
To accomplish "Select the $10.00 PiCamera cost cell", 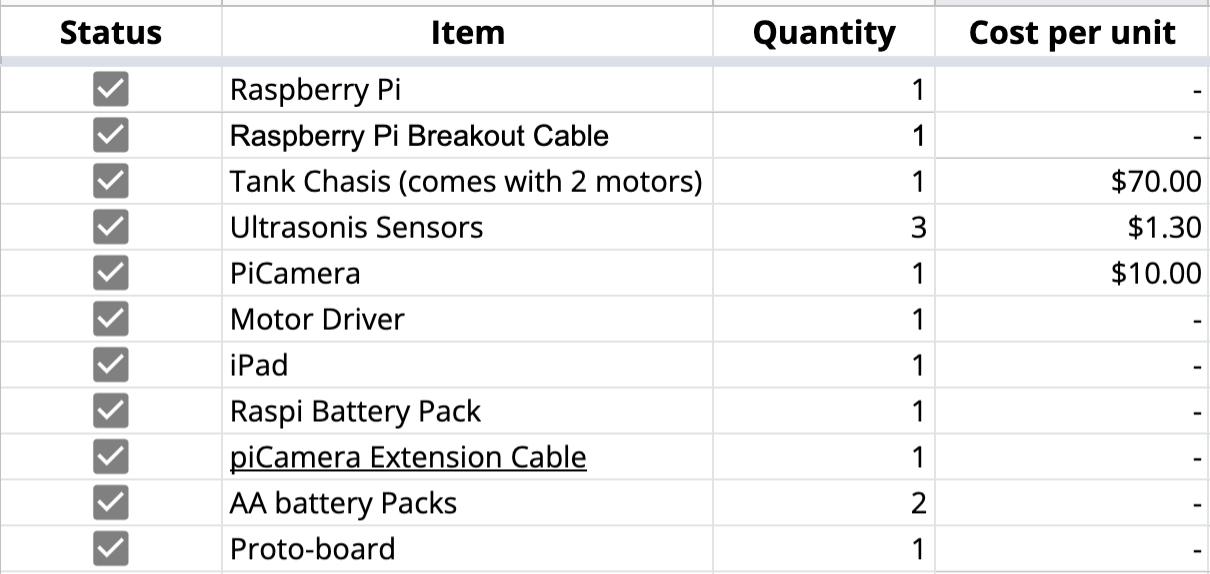I will [1073, 273].
